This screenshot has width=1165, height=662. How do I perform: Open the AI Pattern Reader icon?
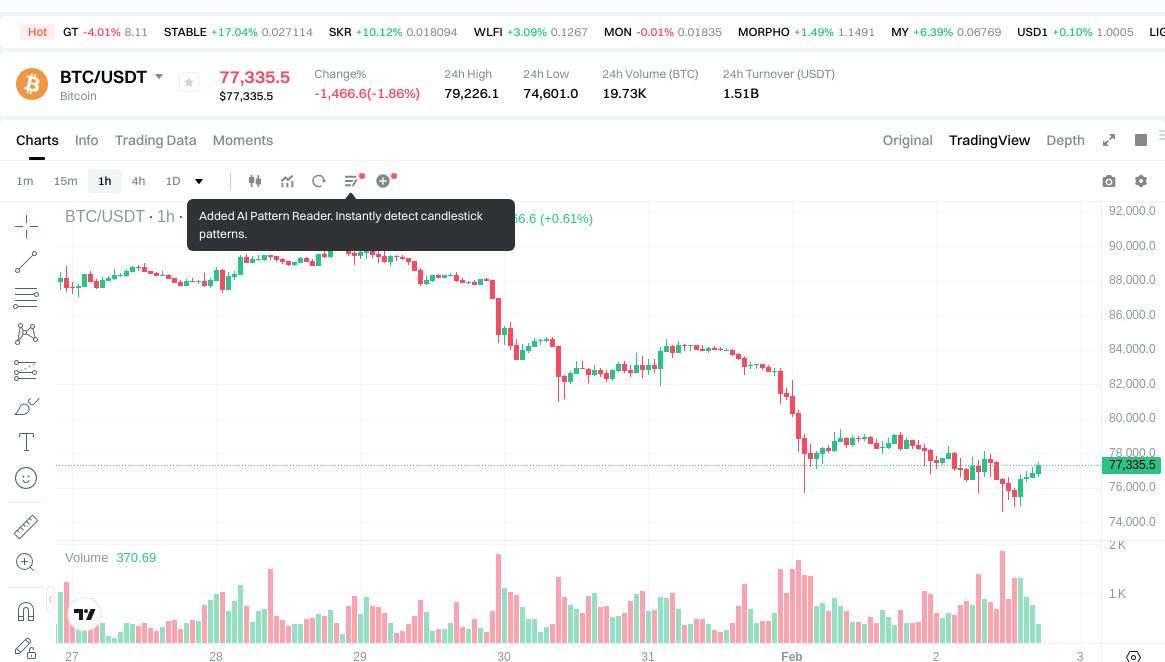[x=351, y=181]
